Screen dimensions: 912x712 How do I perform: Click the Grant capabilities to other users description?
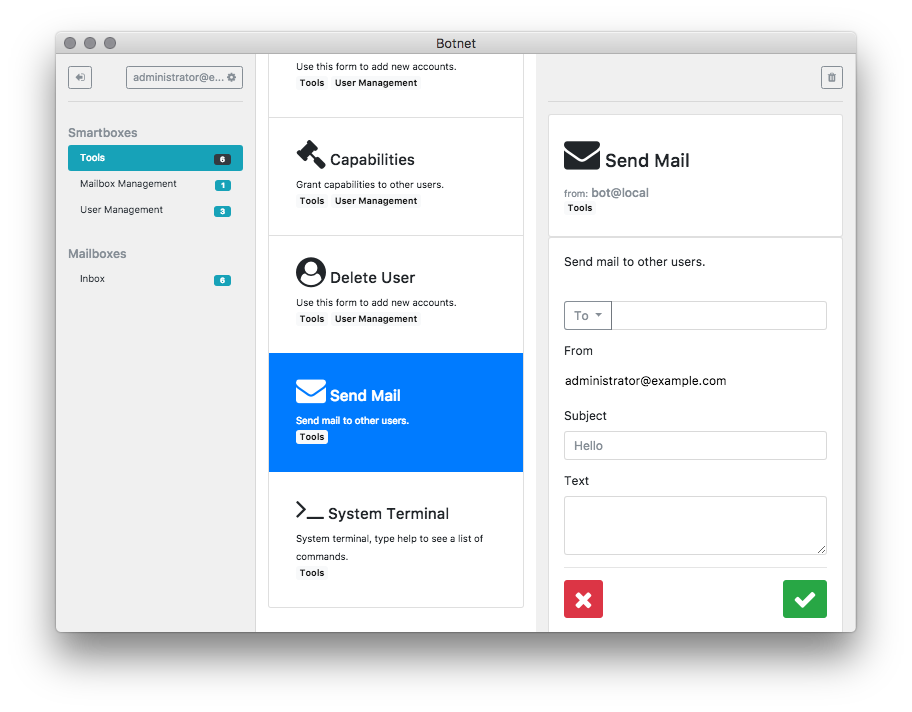(370, 185)
